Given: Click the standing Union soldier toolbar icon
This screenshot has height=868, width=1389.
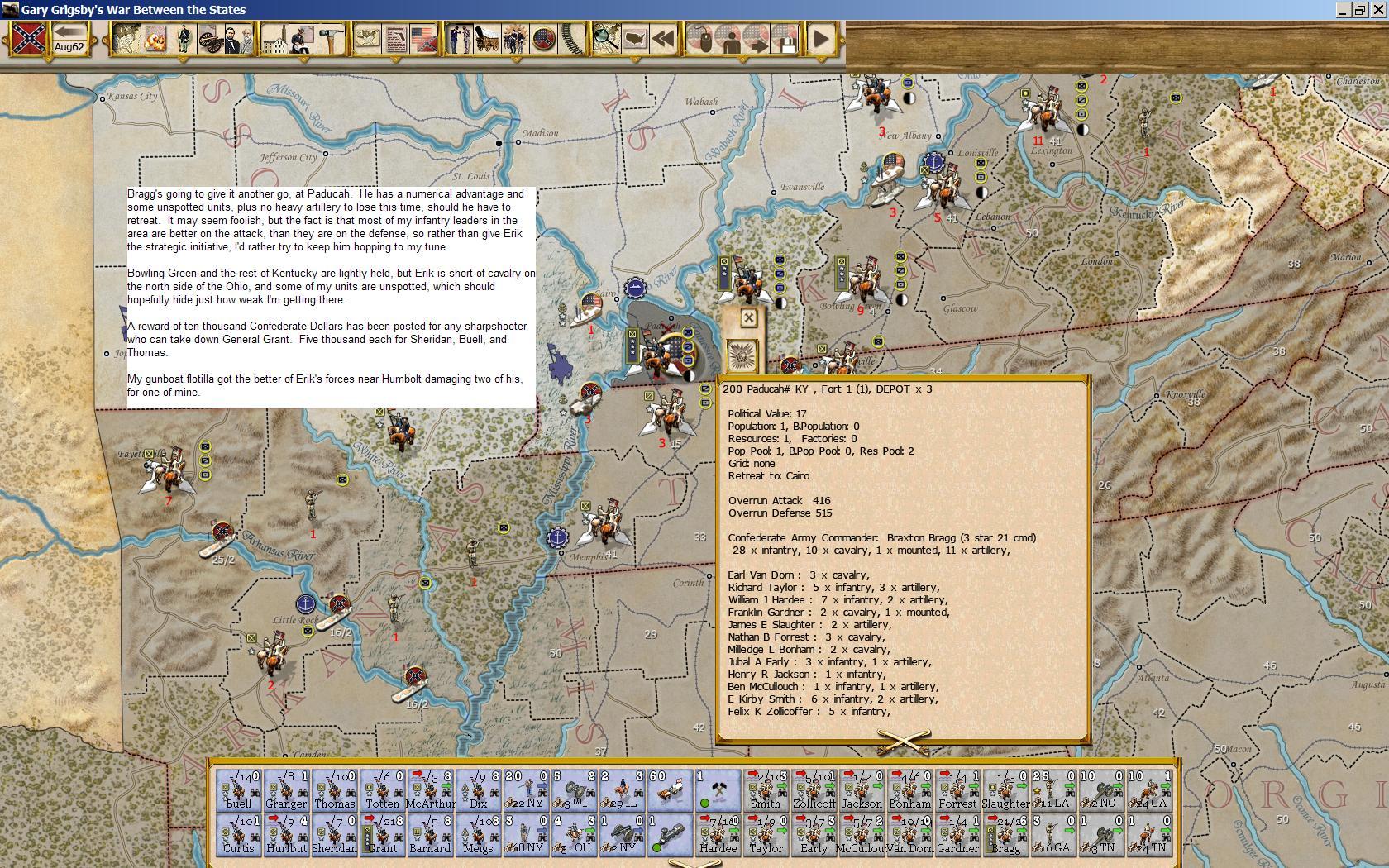Looking at the screenshot, I should click(x=183, y=39).
